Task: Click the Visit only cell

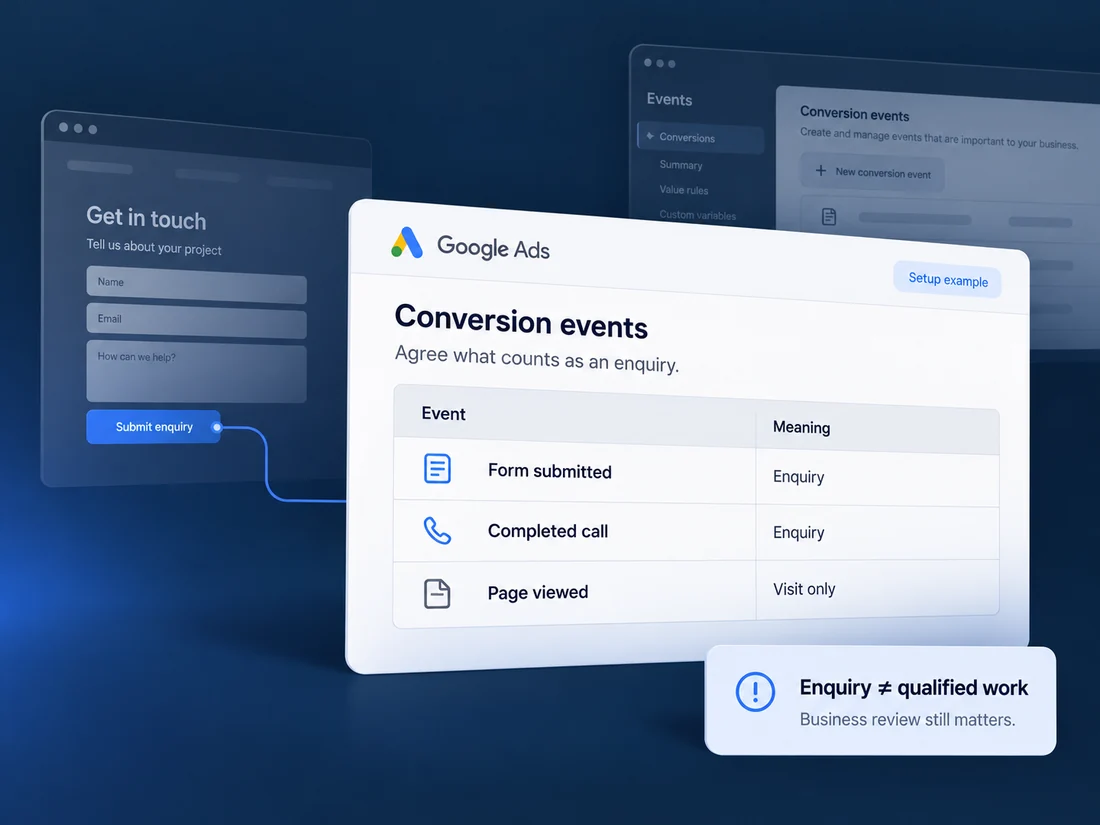Action: click(804, 589)
